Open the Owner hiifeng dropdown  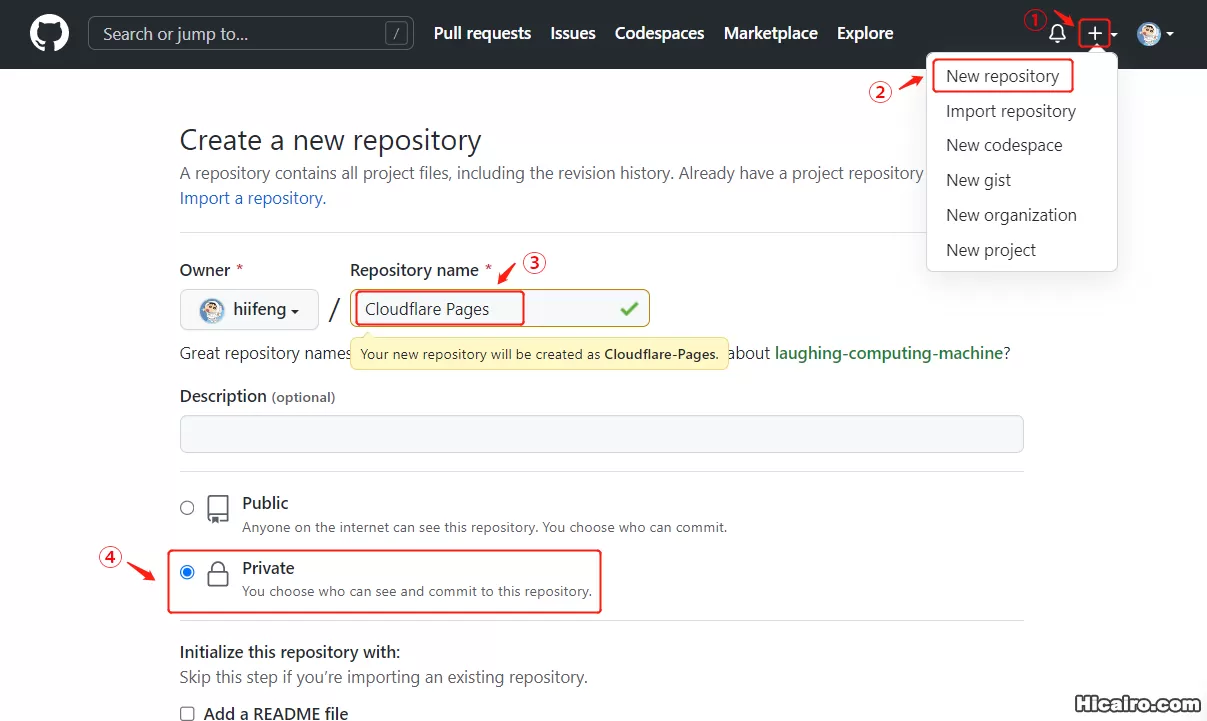pyautogui.click(x=249, y=309)
